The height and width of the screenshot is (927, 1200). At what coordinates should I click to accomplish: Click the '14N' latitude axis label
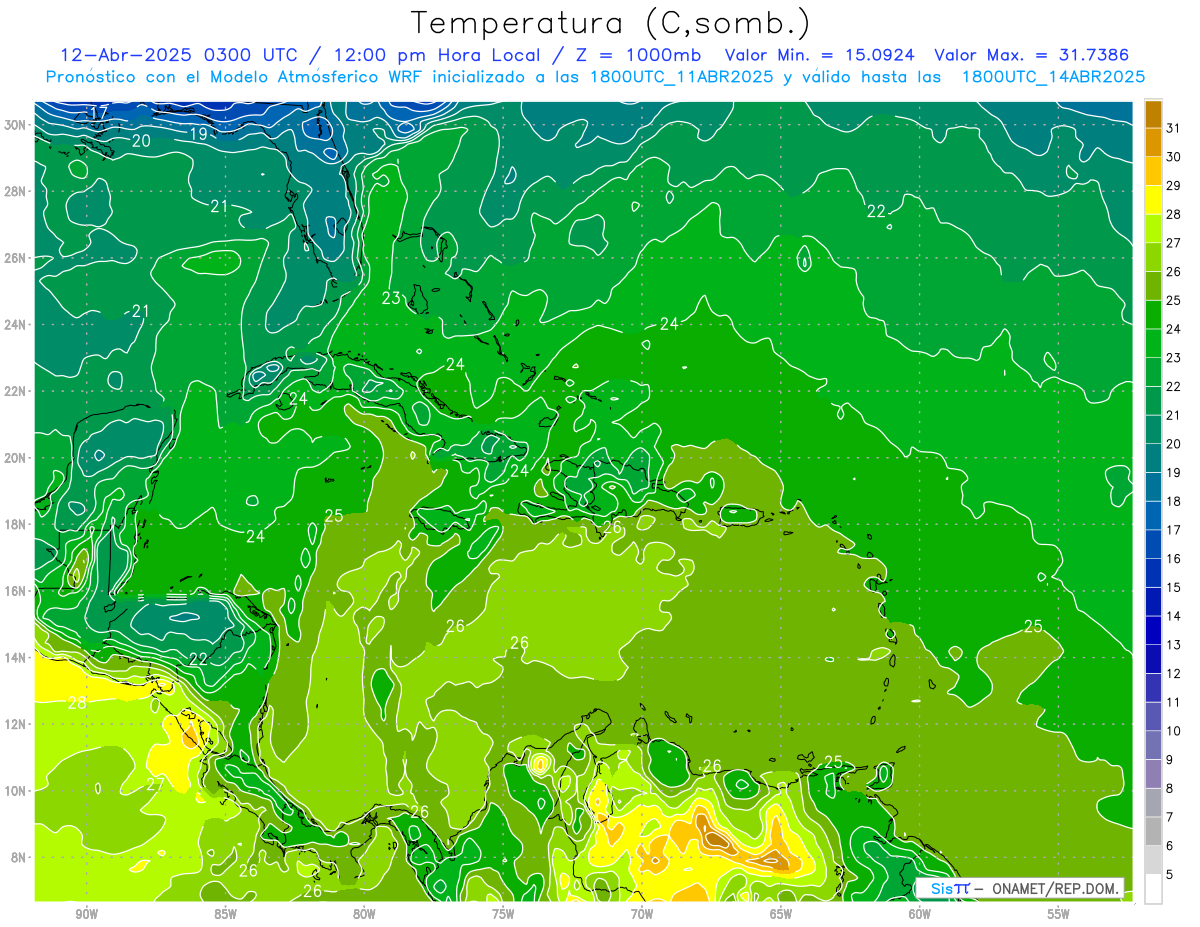tap(16, 658)
